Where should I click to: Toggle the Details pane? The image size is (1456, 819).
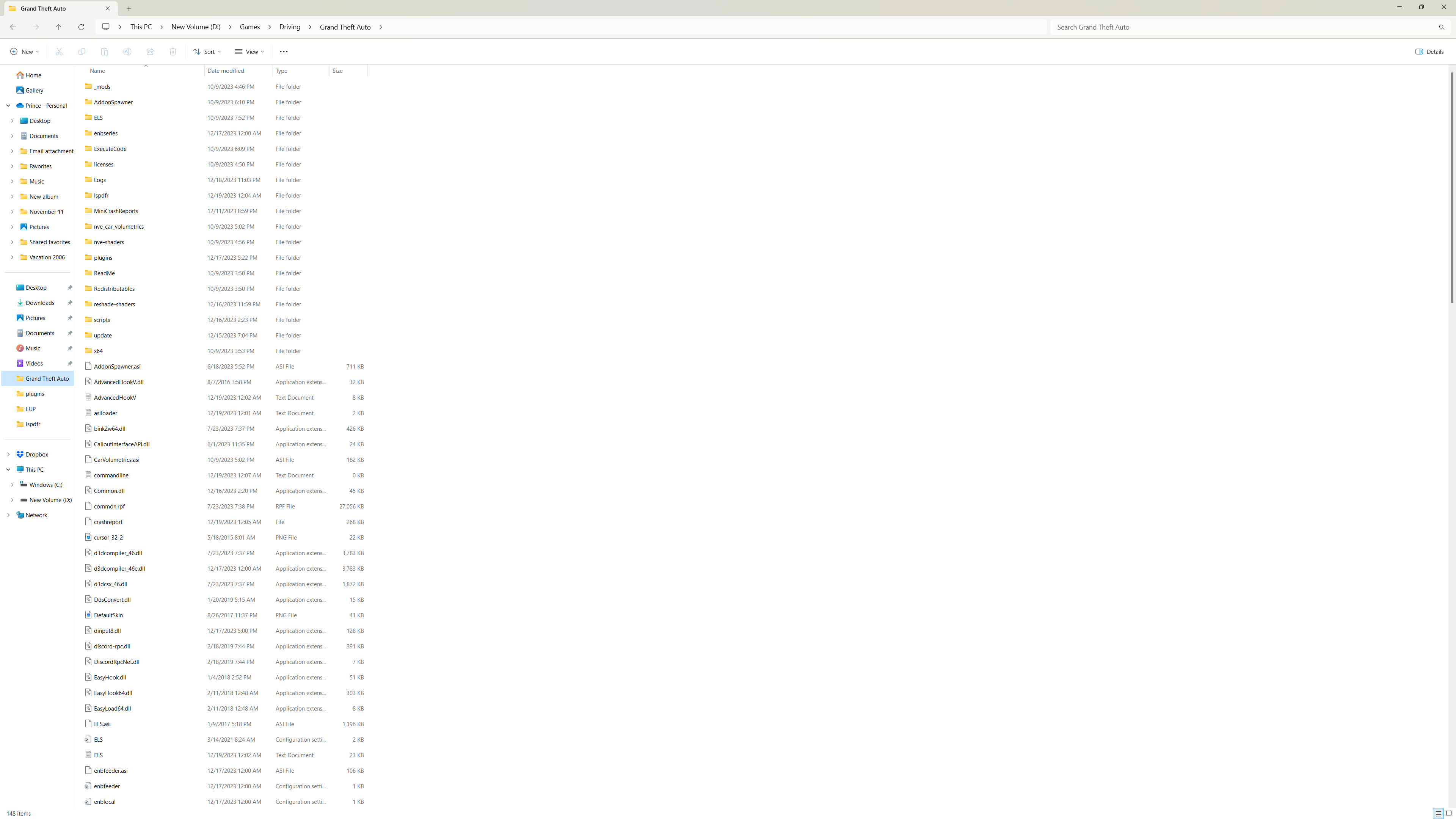[x=1429, y=52]
